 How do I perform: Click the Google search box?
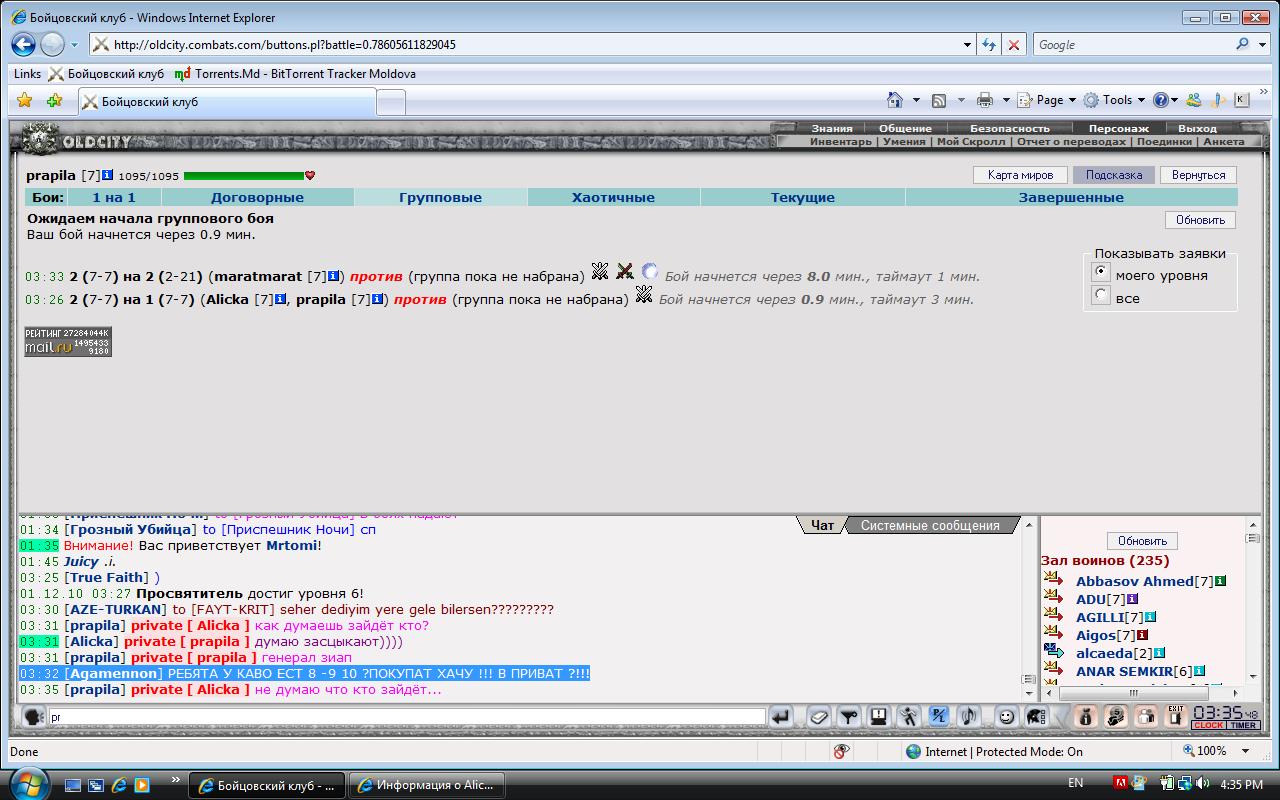[x=1133, y=44]
